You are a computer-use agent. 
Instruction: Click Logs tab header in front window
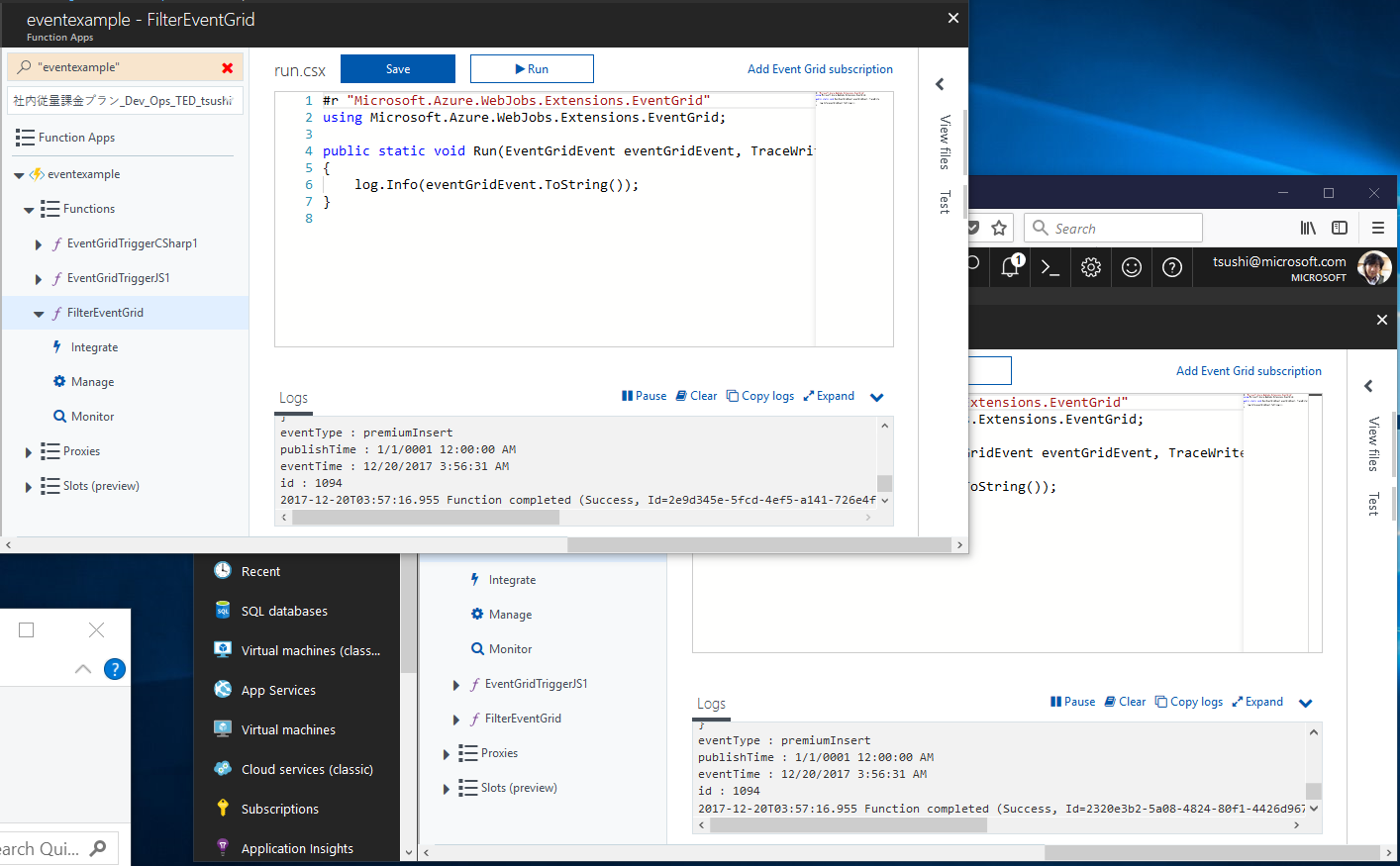point(293,398)
